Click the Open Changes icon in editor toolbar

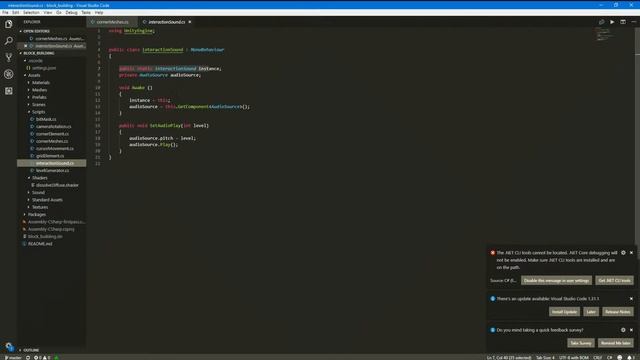pos(601,22)
